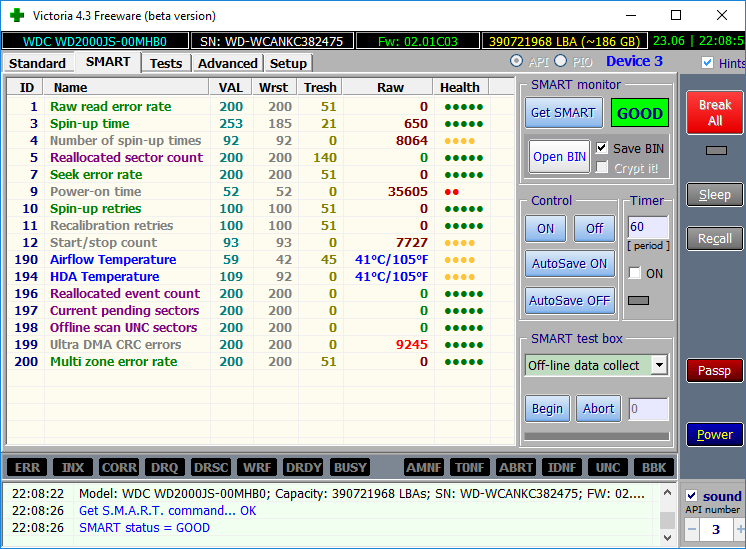
Task: Click the Recall button
Action: pyautogui.click(x=715, y=238)
